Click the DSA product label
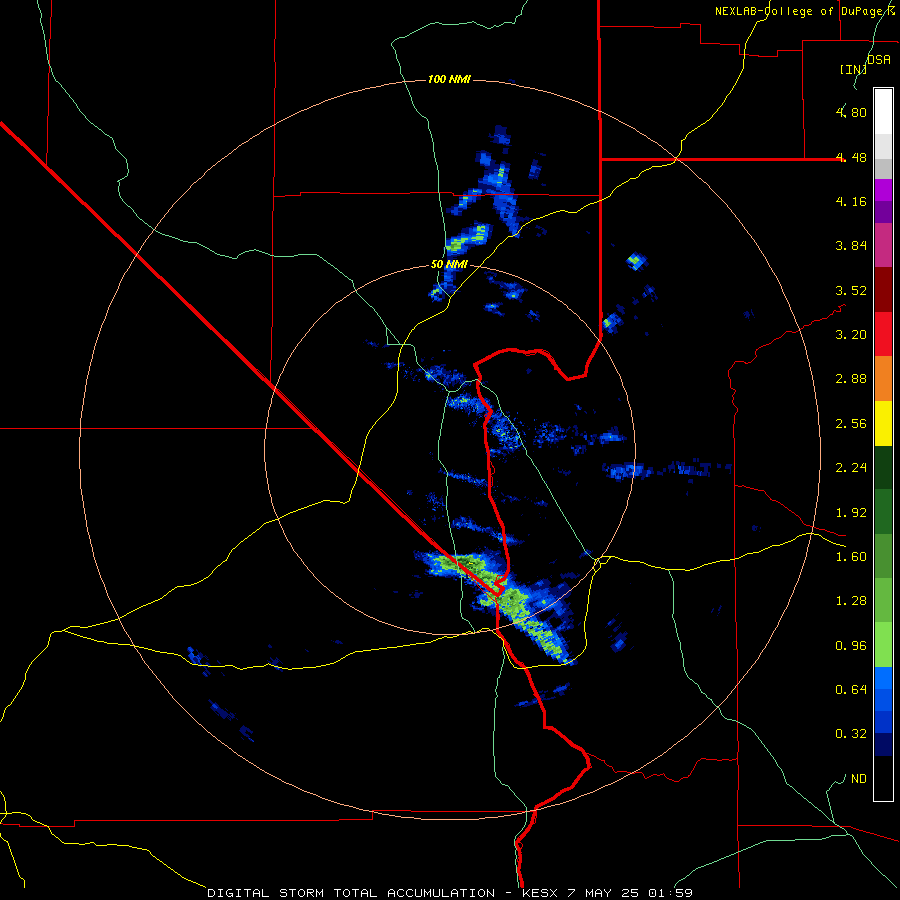900x900 pixels. [x=879, y=59]
